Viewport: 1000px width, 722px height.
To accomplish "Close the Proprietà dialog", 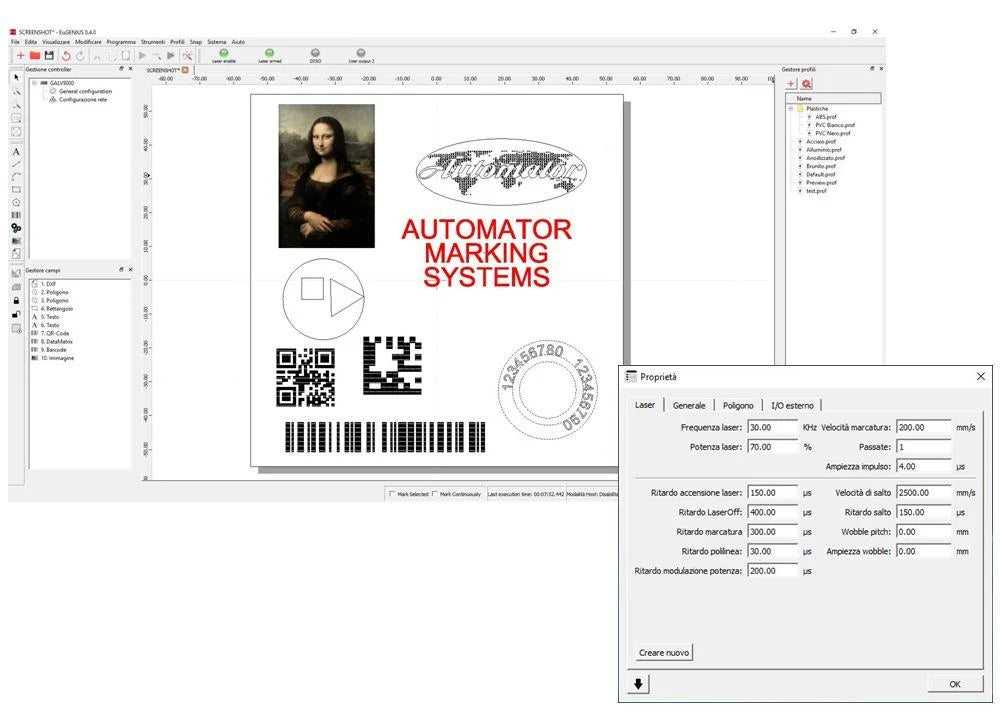I will (x=981, y=377).
